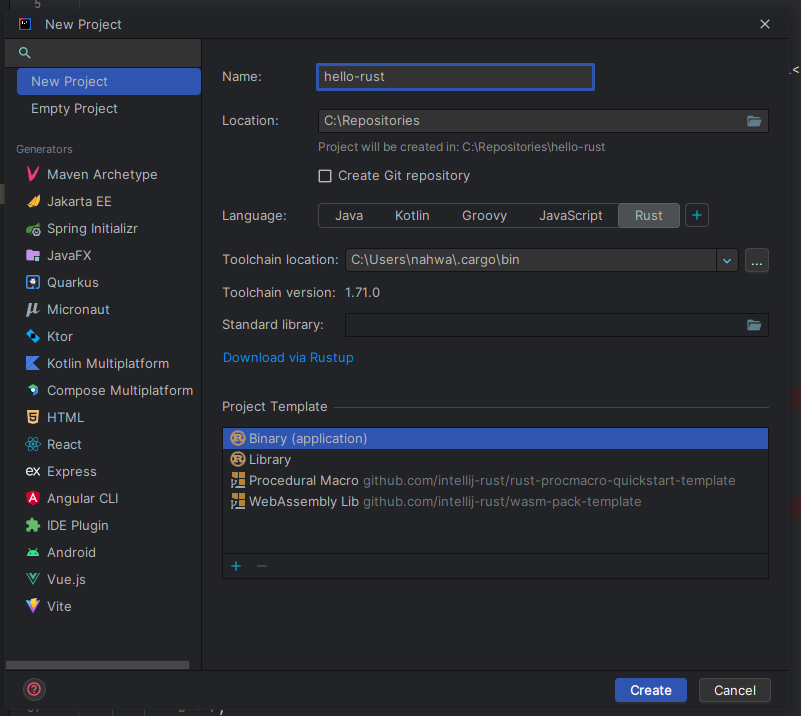Image resolution: width=801 pixels, height=716 pixels.
Task: Choose the Library template
Action: point(496,459)
